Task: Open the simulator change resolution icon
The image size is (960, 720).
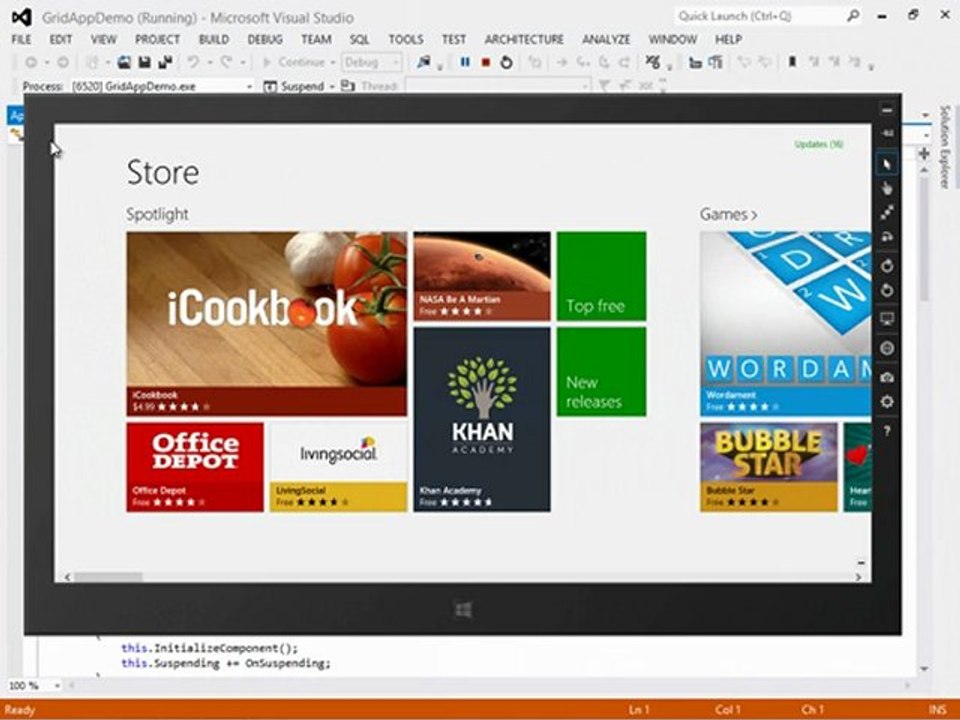Action: point(887,319)
